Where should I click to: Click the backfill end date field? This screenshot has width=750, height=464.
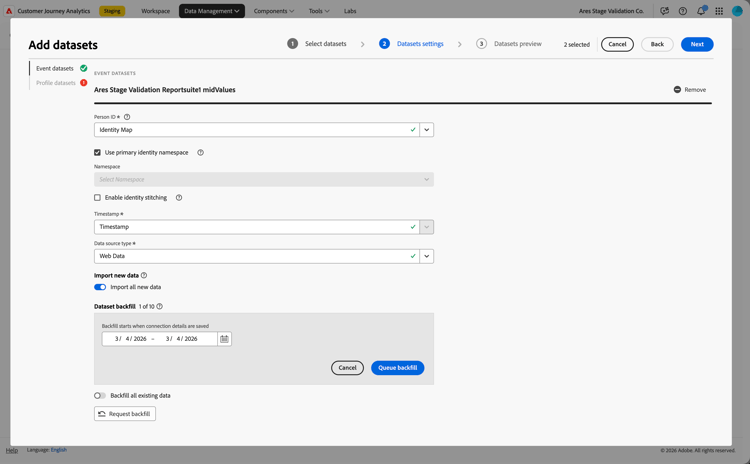coord(181,339)
